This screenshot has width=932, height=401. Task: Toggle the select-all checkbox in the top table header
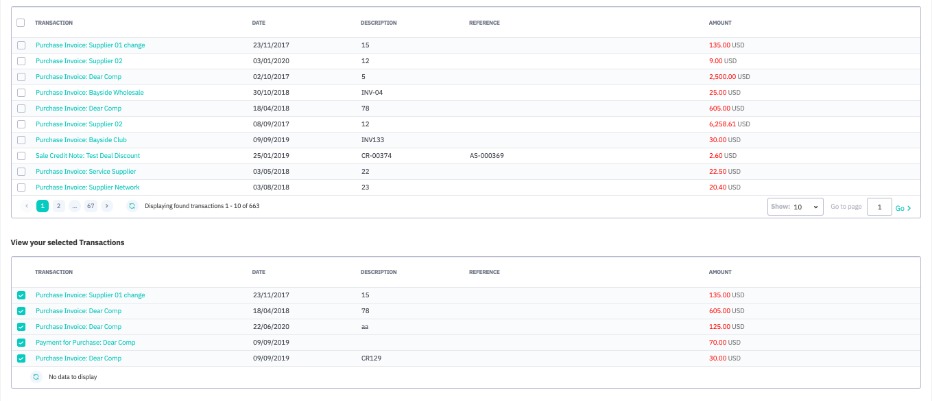(22, 21)
